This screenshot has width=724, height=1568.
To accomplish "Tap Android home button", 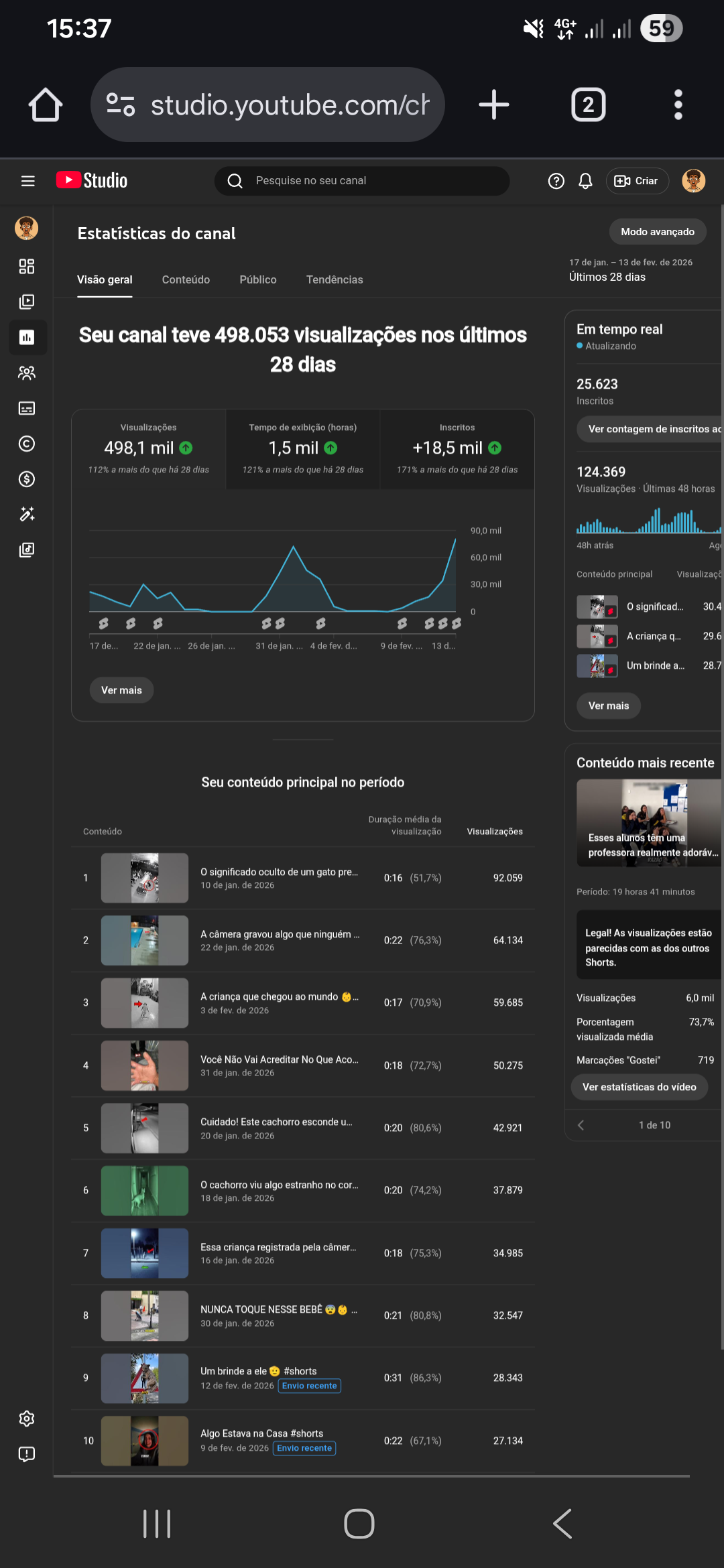I will tap(359, 1524).
